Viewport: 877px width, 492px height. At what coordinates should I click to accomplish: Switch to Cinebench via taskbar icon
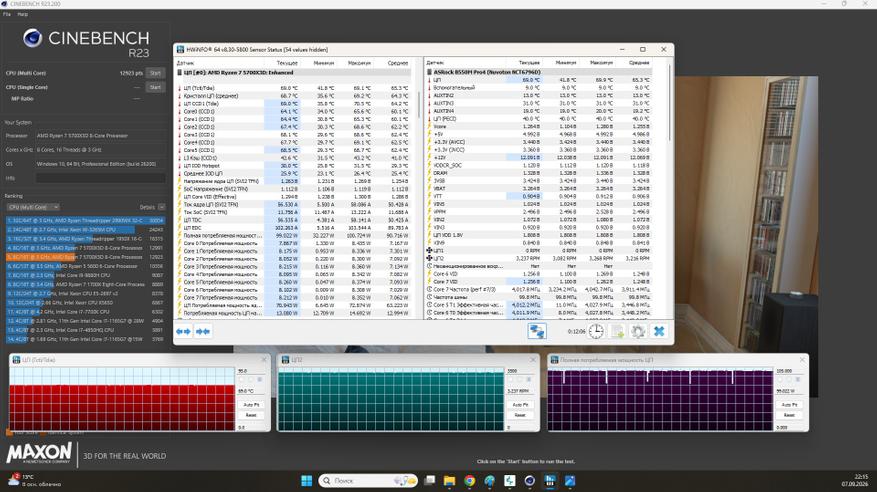point(530,481)
